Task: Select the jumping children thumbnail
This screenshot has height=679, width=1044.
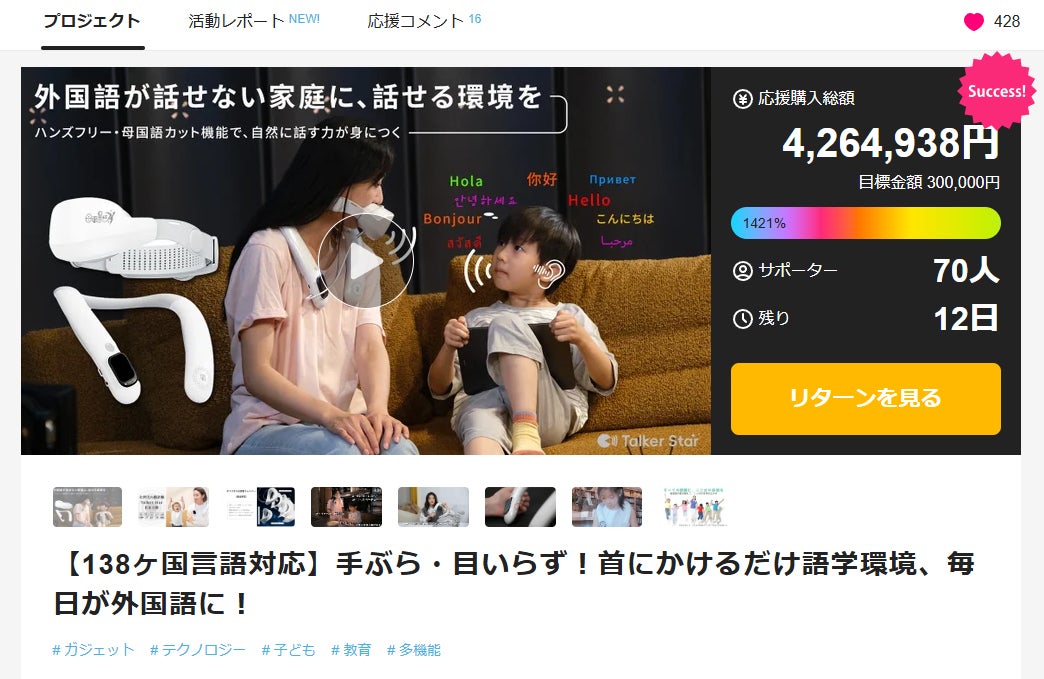Action: pyautogui.click(x=694, y=507)
